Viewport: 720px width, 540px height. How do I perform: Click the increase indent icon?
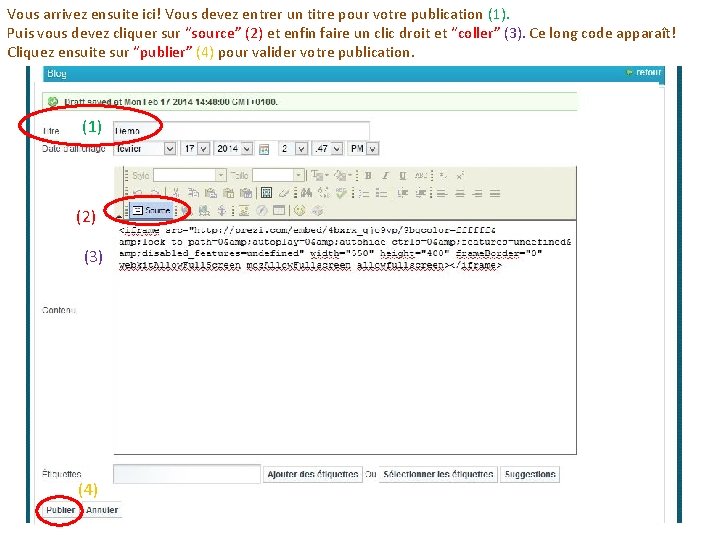click(421, 193)
